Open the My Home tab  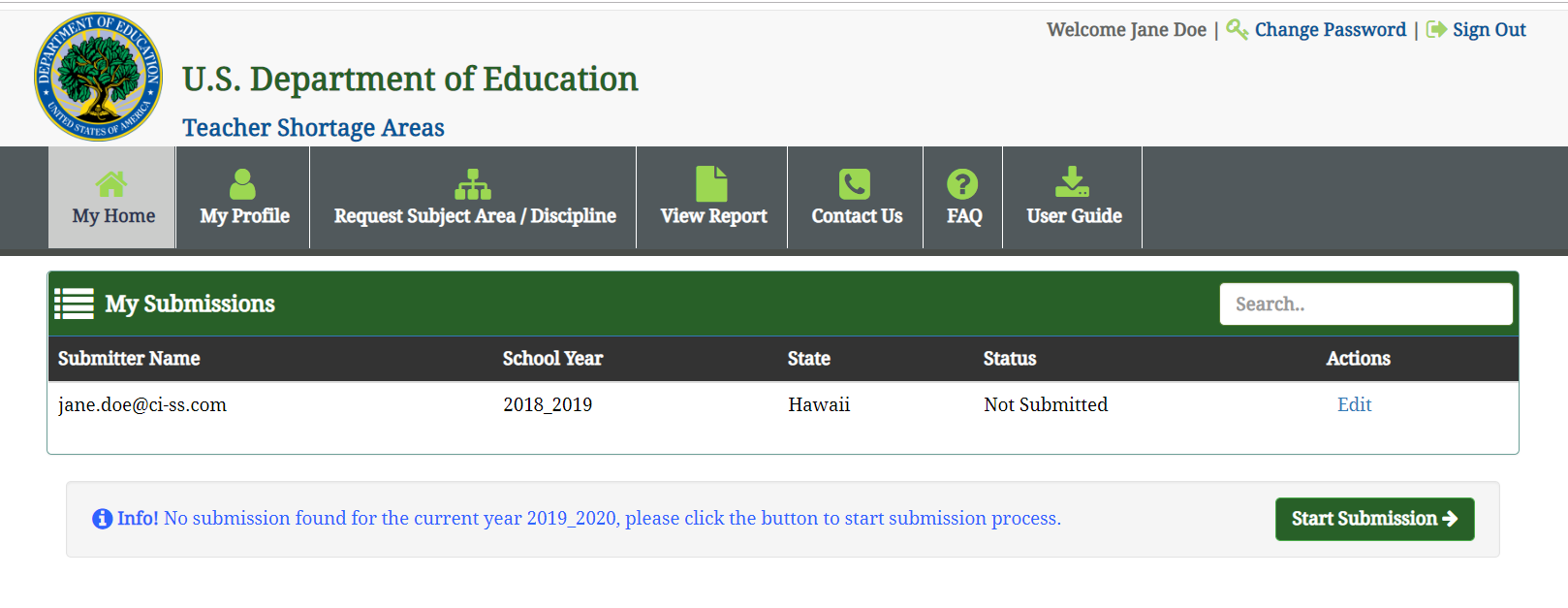pos(113,215)
